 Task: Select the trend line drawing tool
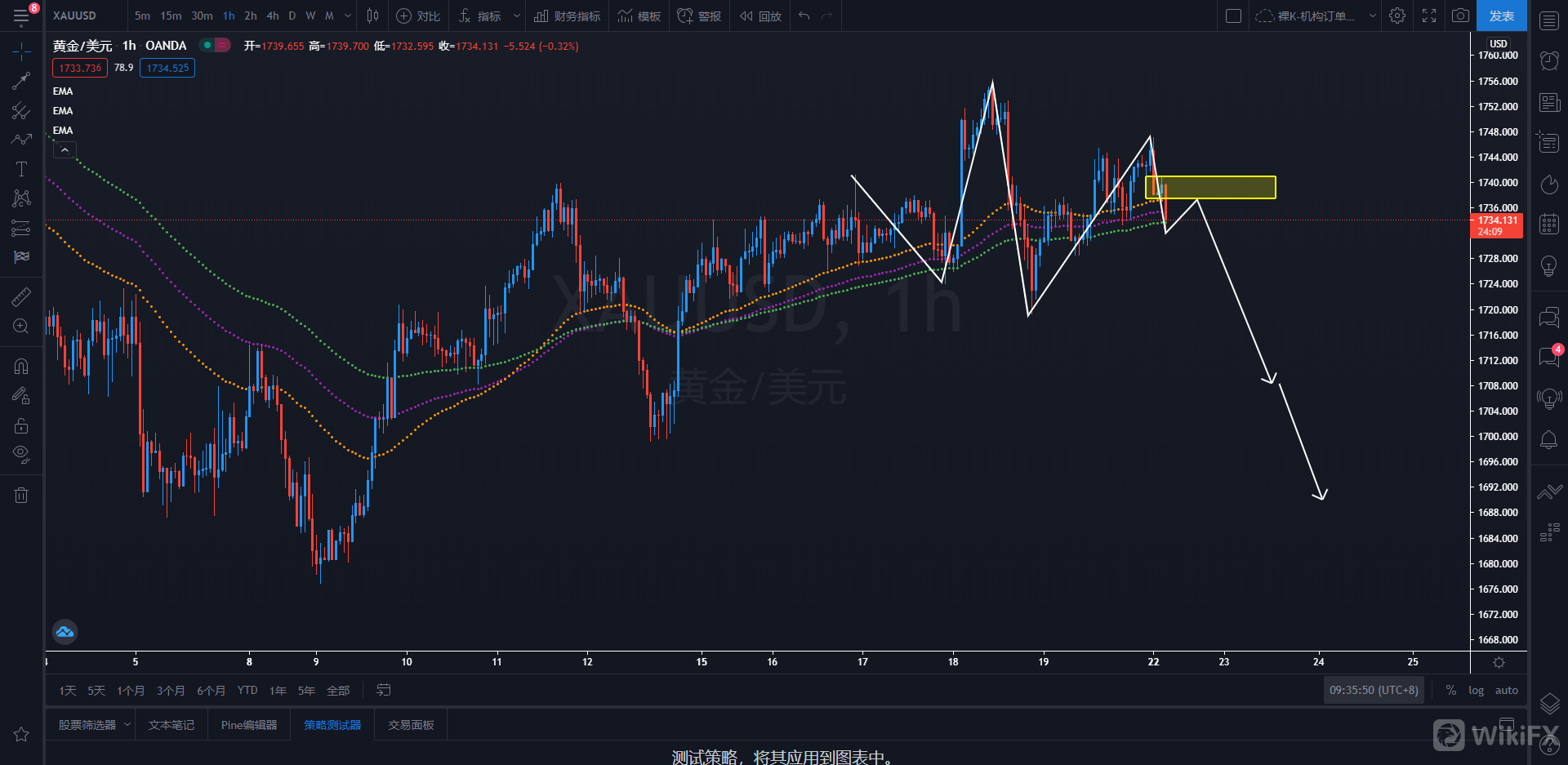coord(21,80)
